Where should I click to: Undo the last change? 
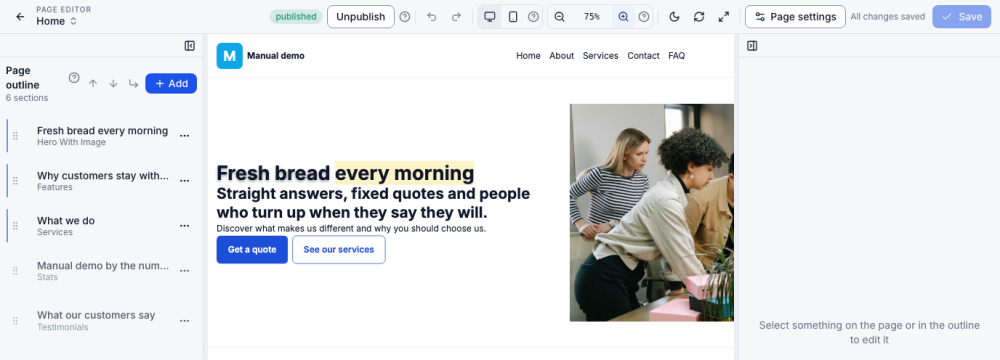pyautogui.click(x=431, y=17)
